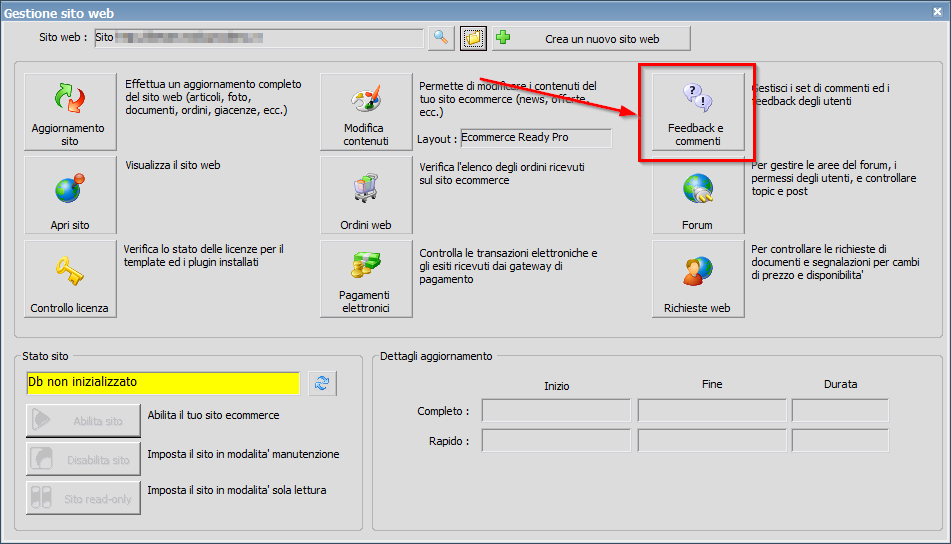Open Feedback e commenti
The image size is (951, 544).
[698, 112]
